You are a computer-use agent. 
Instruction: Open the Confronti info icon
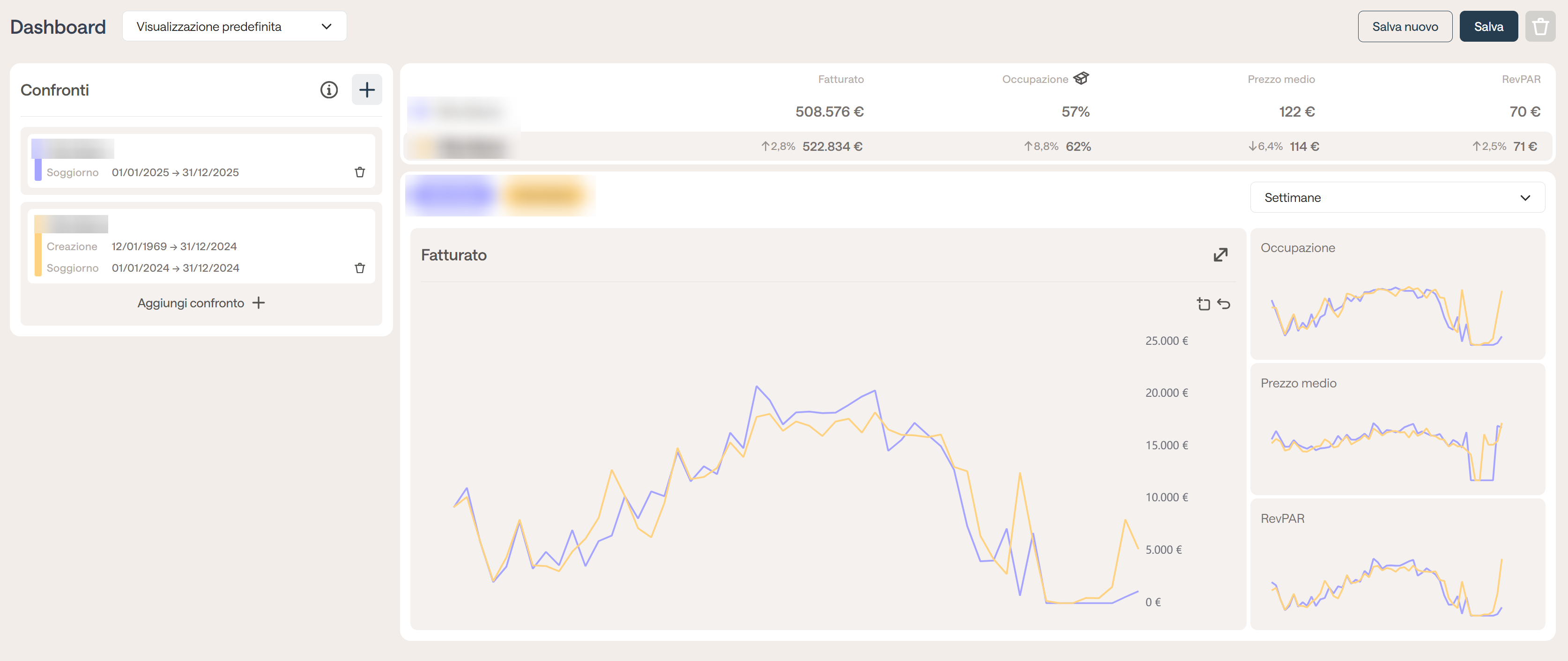(329, 90)
